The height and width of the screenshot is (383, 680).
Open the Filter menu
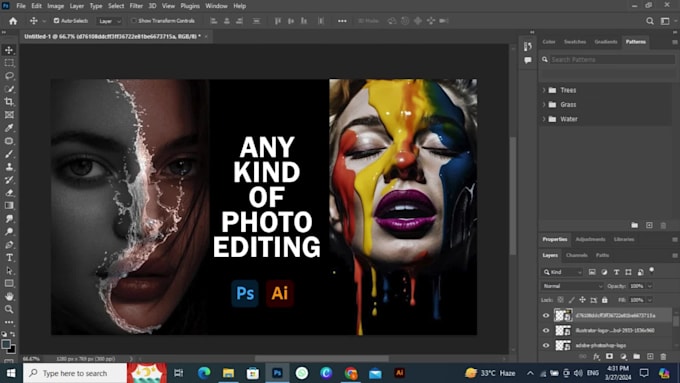(136, 6)
